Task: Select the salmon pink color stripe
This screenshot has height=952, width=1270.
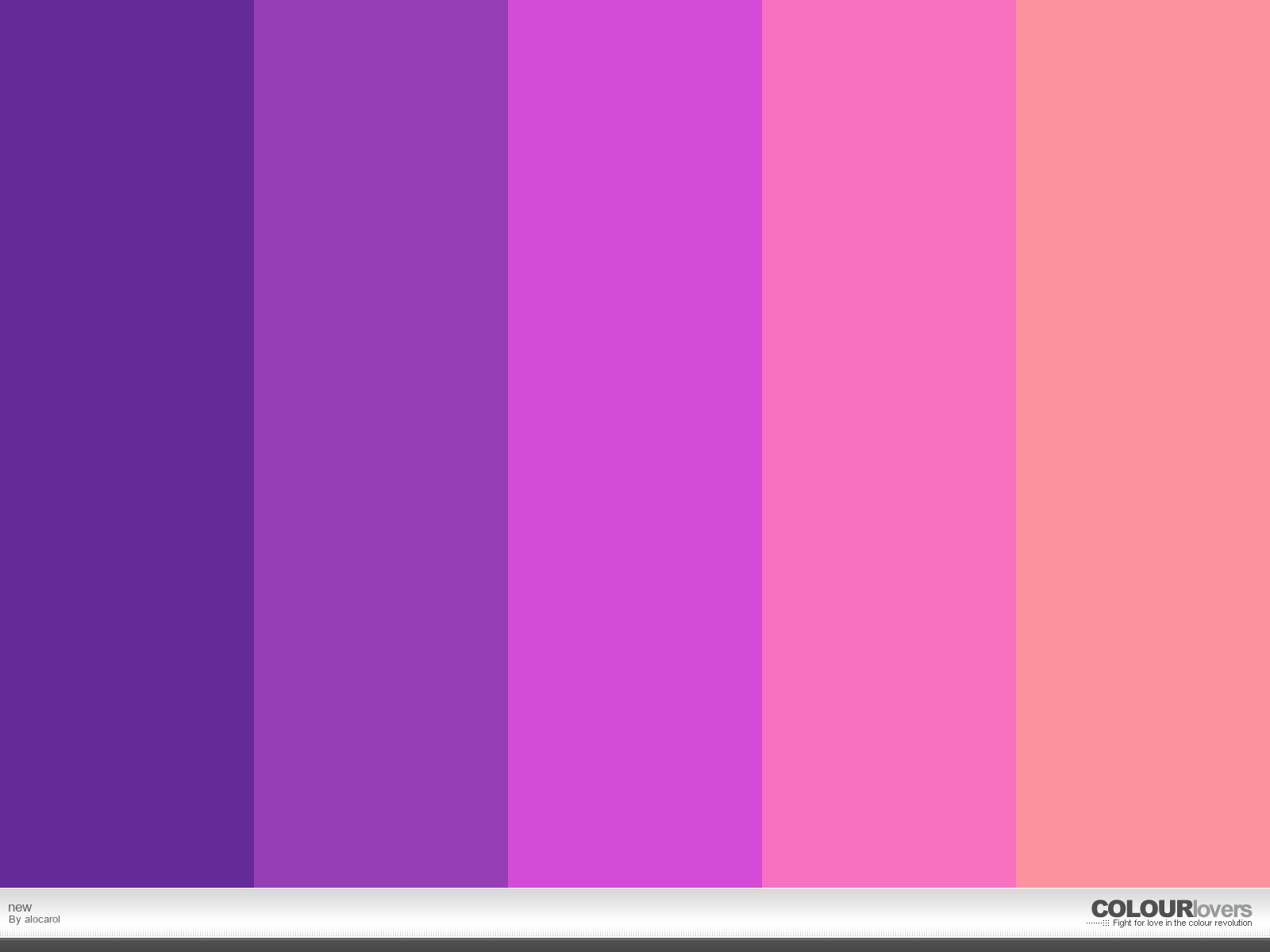Action: [1143, 443]
